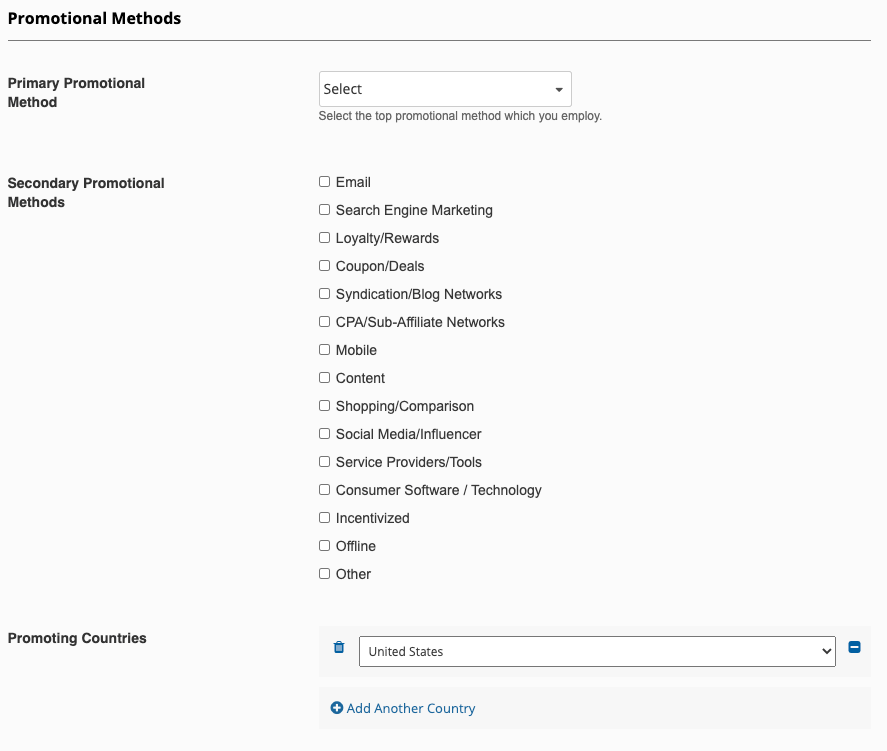Image resolution: width=887 pixels, height=751 pixels.
Task: Click the plus icon for adding a country
Action: point(337,708)
